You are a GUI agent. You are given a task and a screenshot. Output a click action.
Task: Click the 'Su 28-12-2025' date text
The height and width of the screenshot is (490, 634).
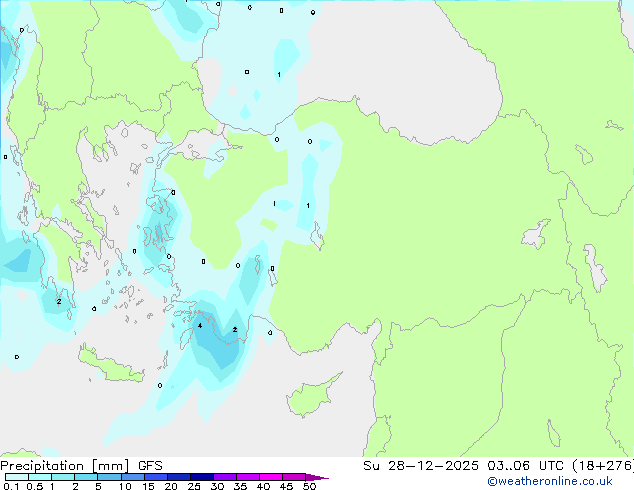coord(421,466)
